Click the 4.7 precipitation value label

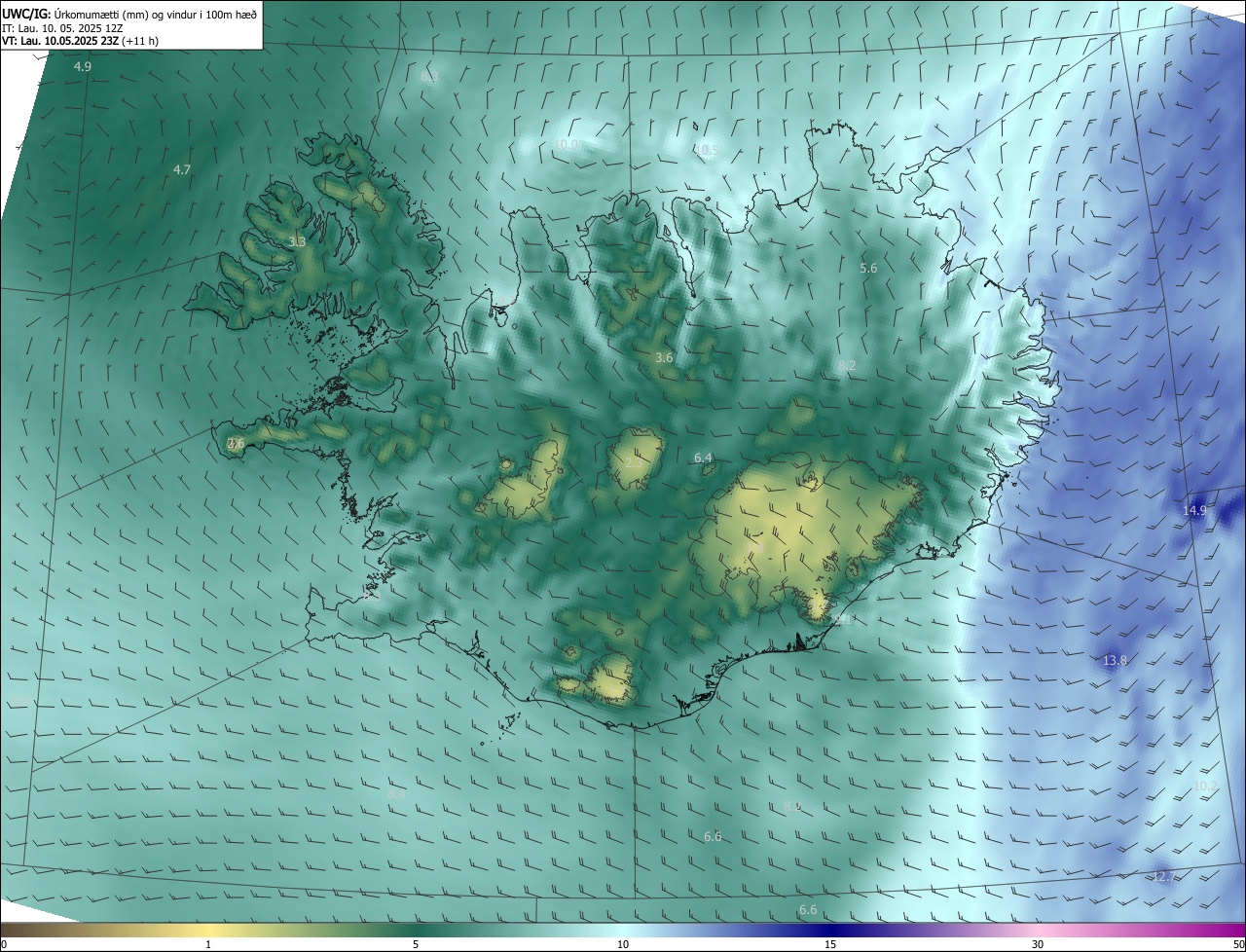click(182, 169)
